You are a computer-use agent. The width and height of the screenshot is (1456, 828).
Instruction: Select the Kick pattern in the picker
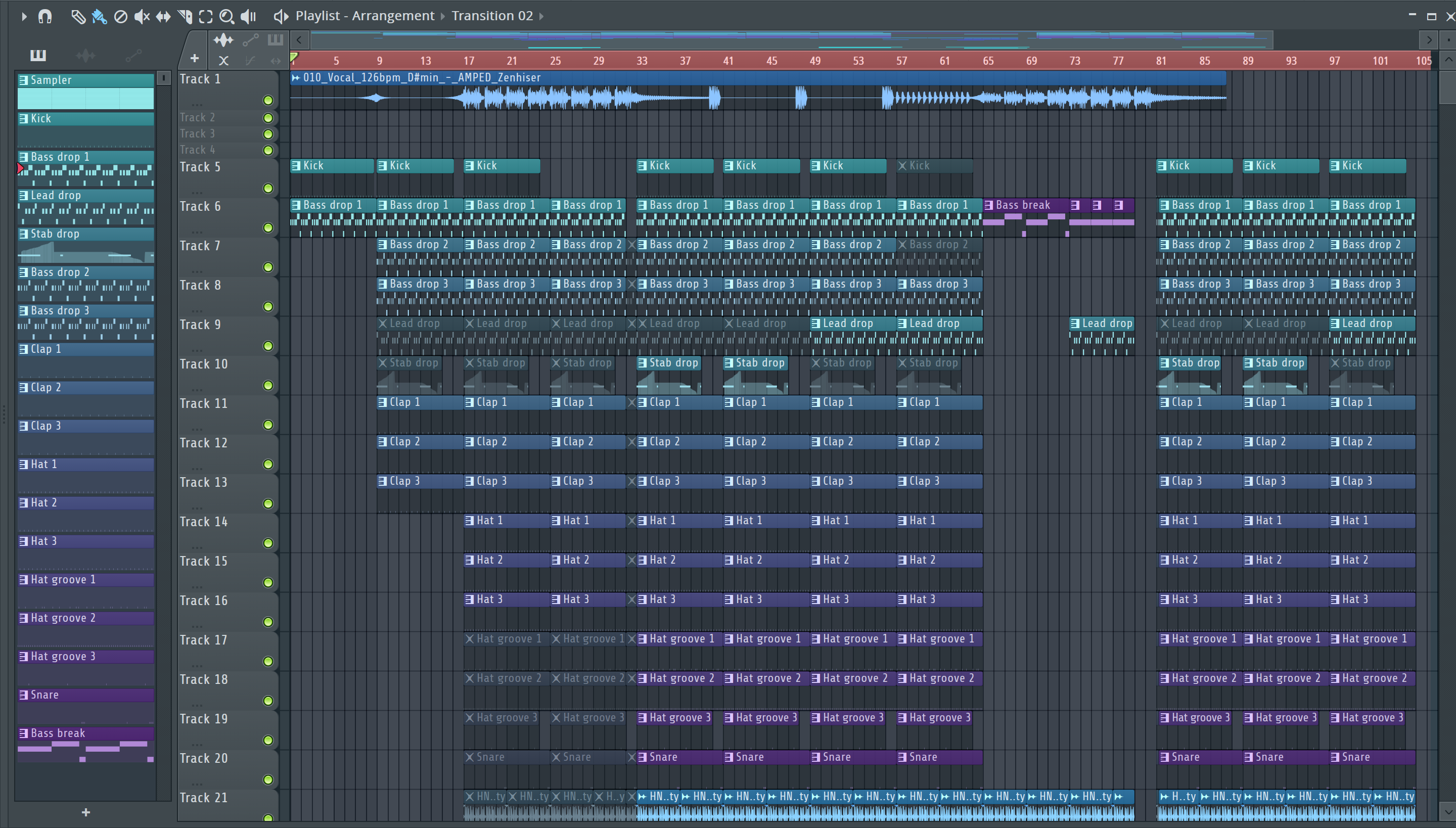click(85, 129)
